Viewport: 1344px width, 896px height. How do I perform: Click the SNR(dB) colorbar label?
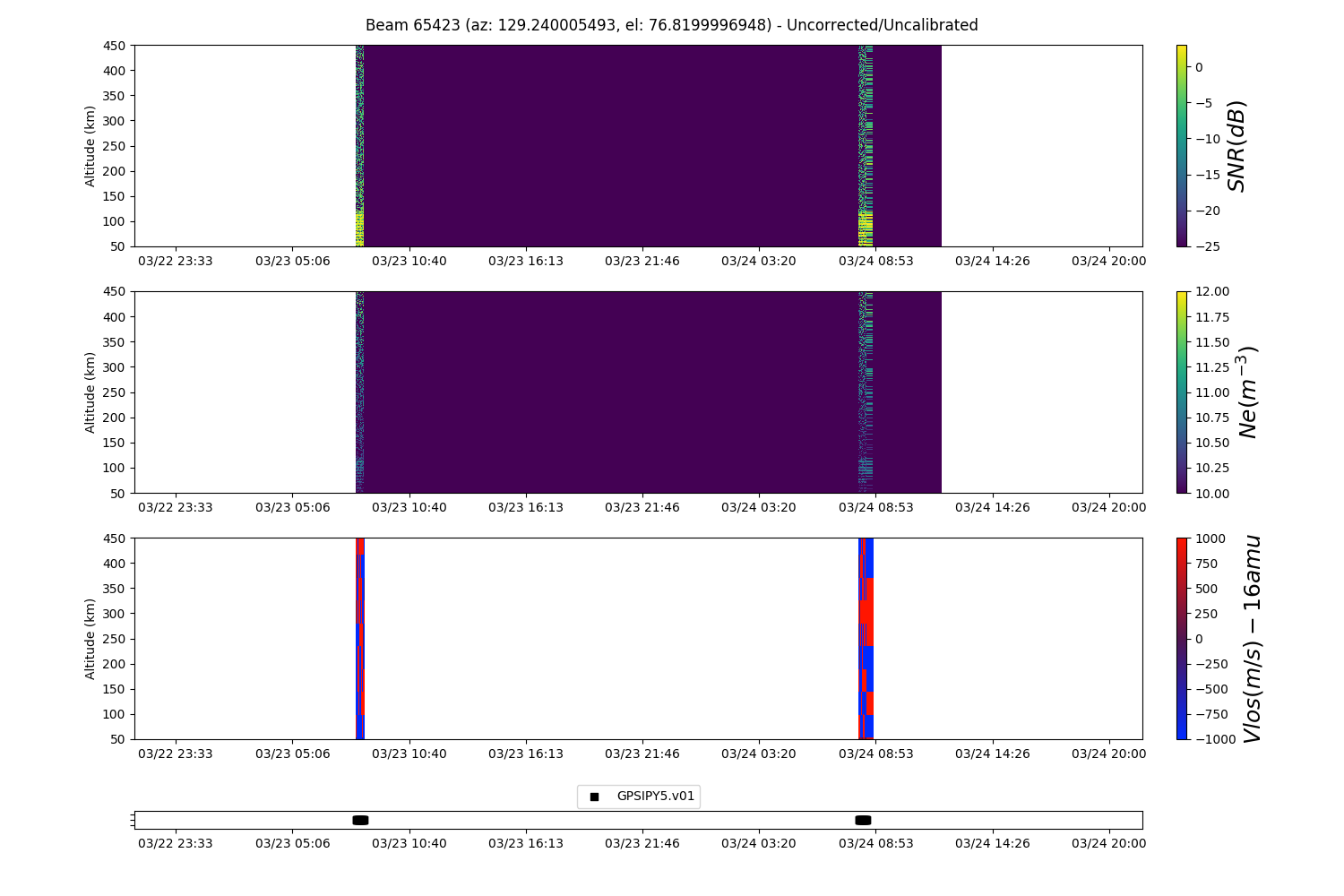tap(1237, 145)
